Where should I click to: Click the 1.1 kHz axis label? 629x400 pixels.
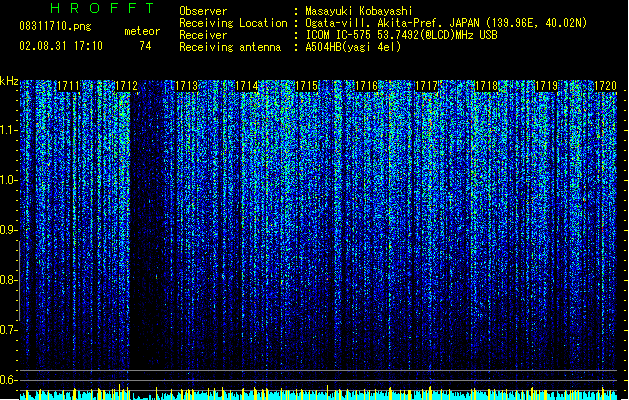(x=8, y=130)
